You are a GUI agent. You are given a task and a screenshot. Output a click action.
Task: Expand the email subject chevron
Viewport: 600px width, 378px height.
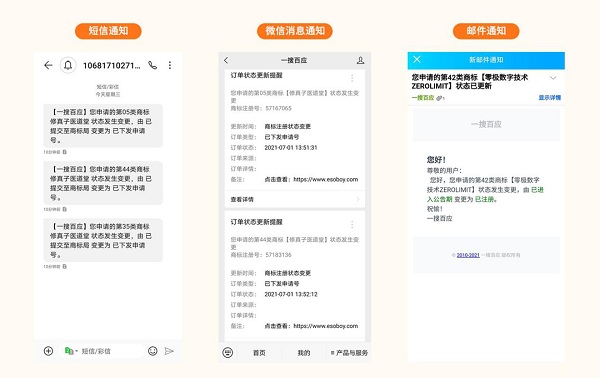(x=553, y=78)
